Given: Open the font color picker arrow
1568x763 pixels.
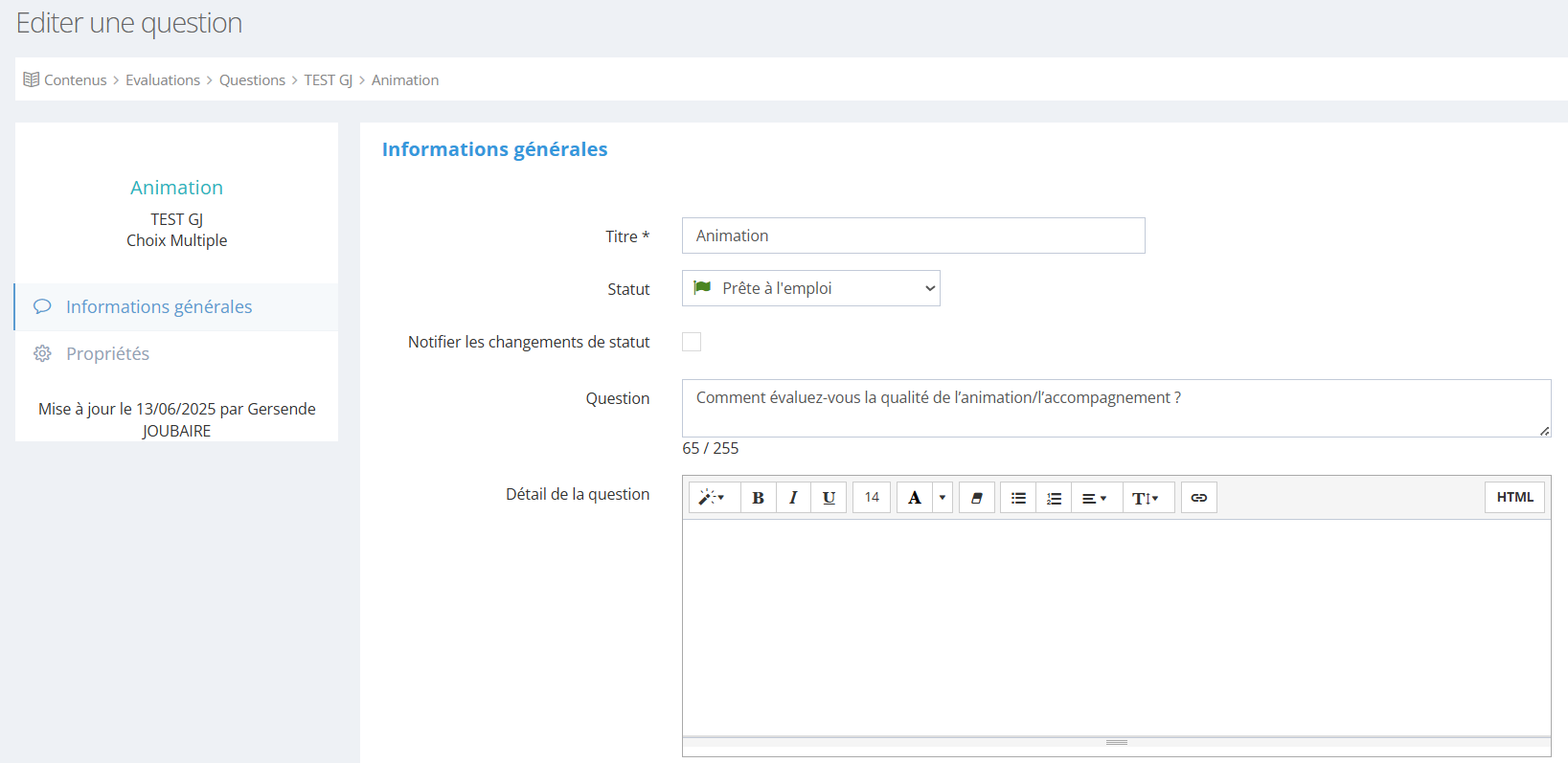Looking at the screenshot, I should (x=943, y=498).
